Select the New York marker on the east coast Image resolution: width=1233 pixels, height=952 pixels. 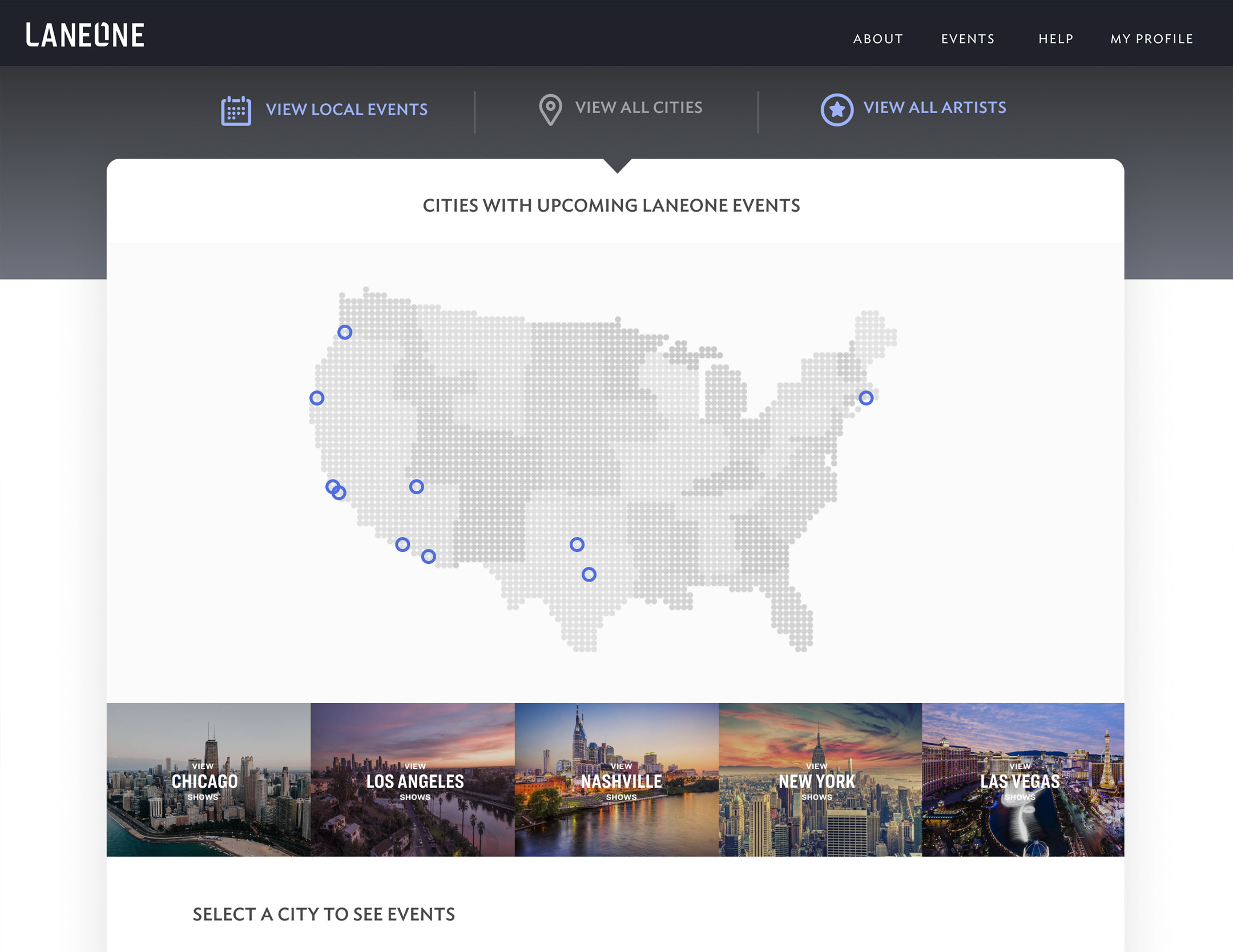coord(866,398)
